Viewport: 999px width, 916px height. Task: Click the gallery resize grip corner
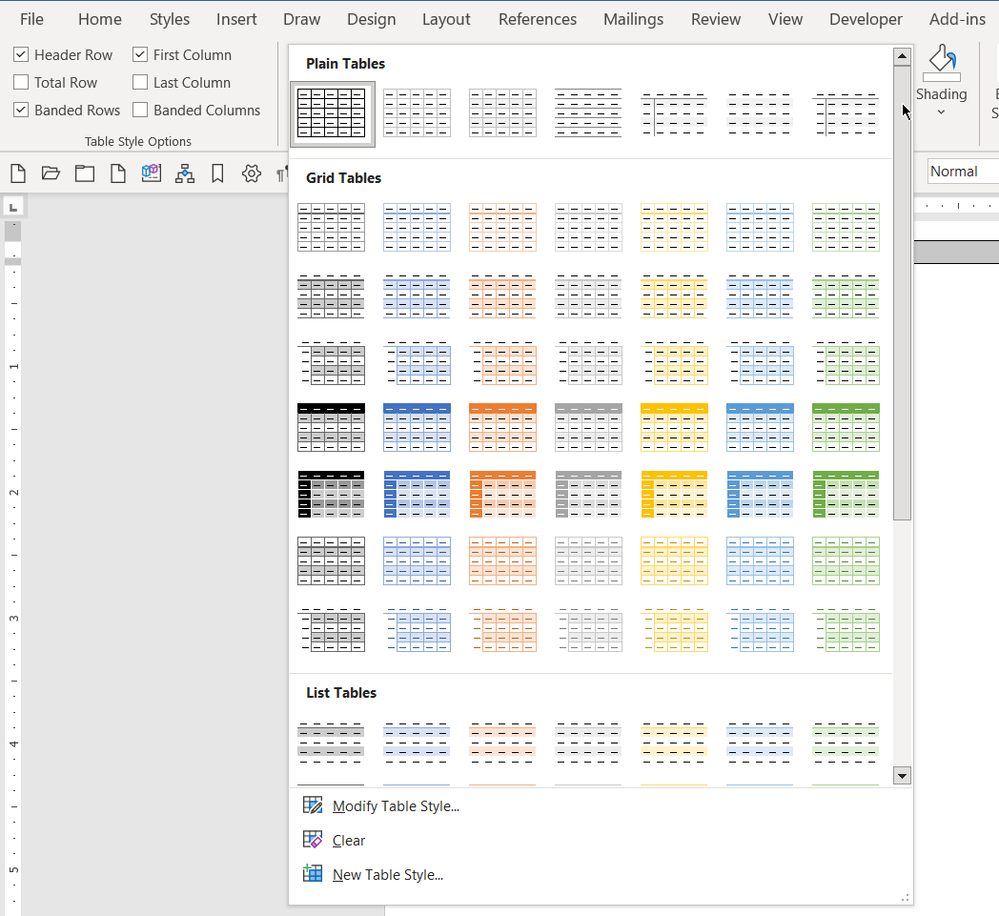(905, 898)
